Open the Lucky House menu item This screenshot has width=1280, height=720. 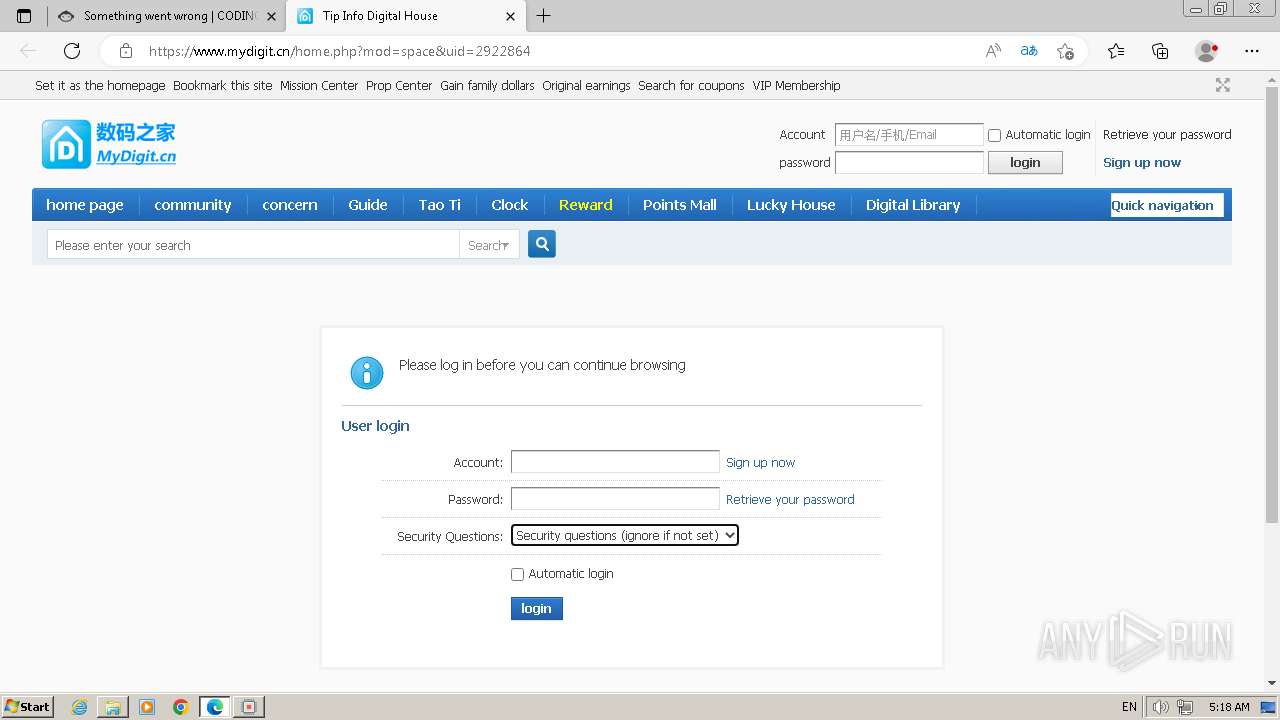791,205
